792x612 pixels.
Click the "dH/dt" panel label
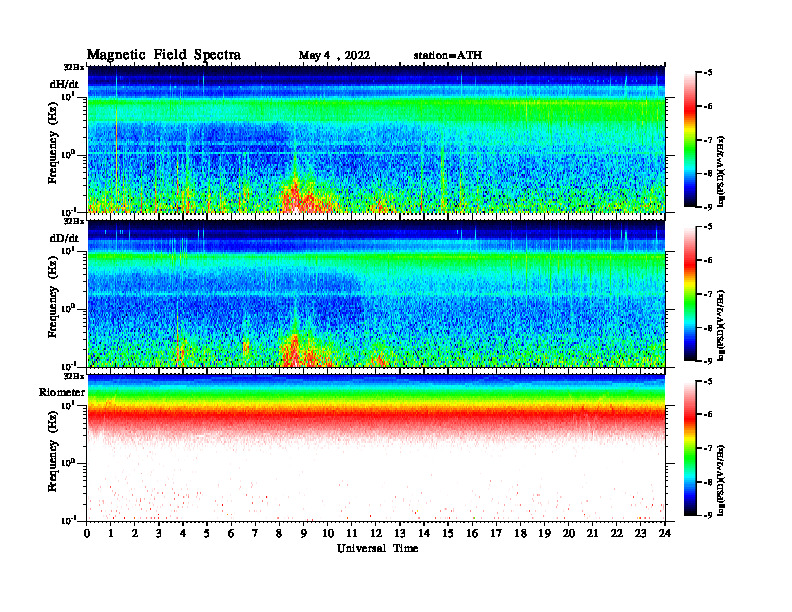[x=64, y=84]
